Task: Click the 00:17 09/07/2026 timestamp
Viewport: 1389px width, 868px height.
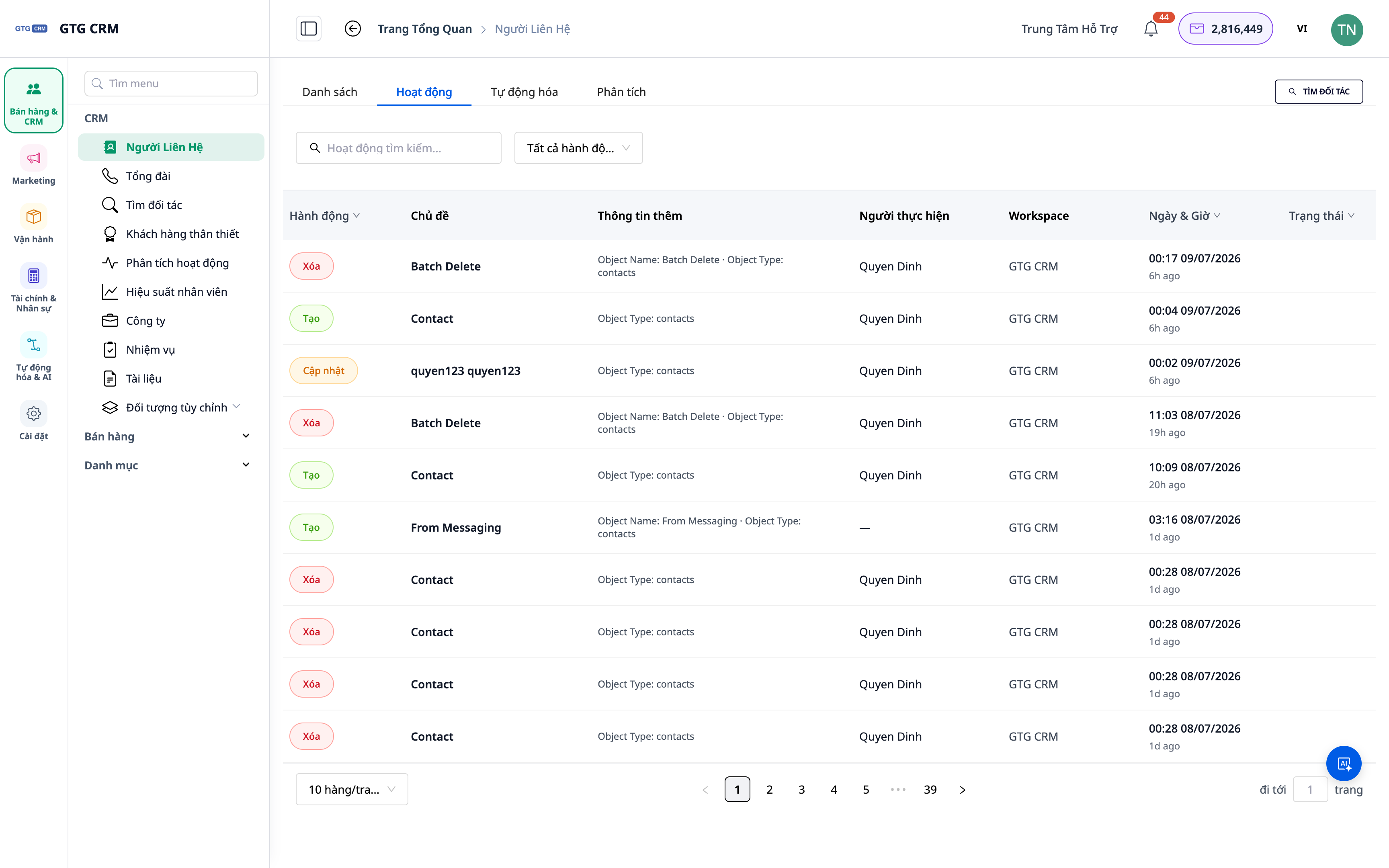Action: tap(1194, 258)
